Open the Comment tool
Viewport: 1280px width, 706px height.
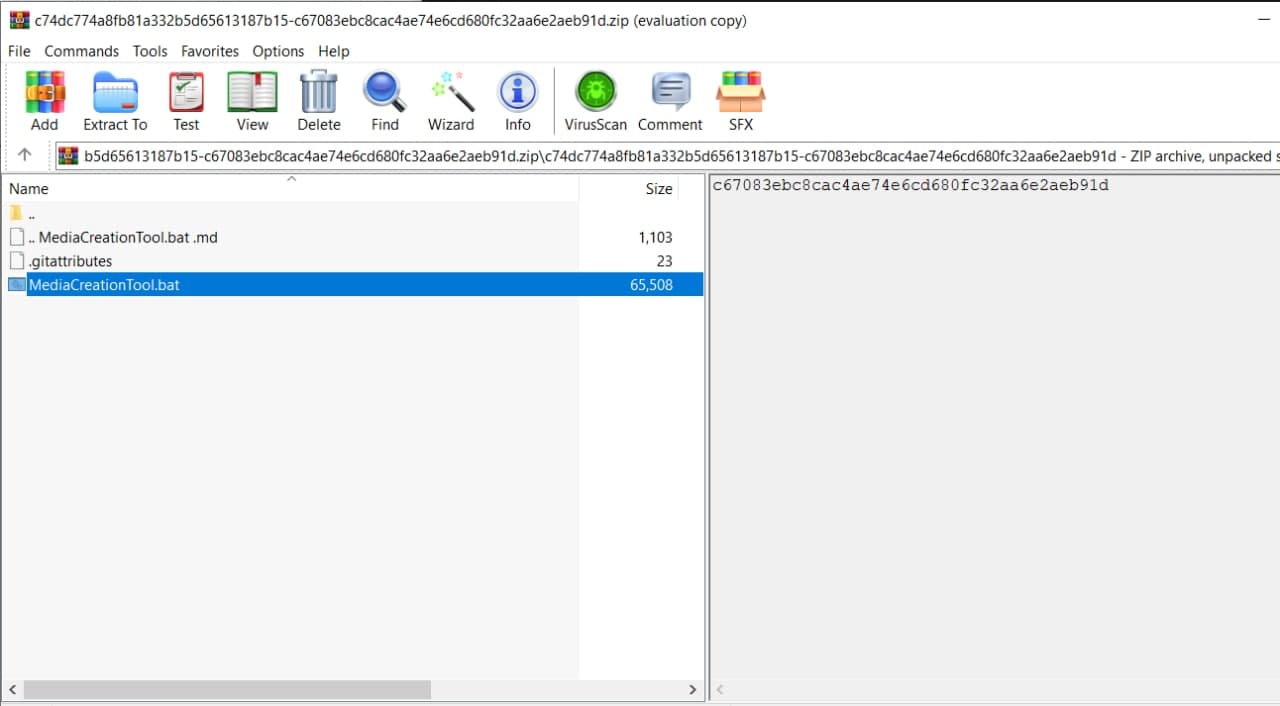pyautogui.click(x=670, y=101)
